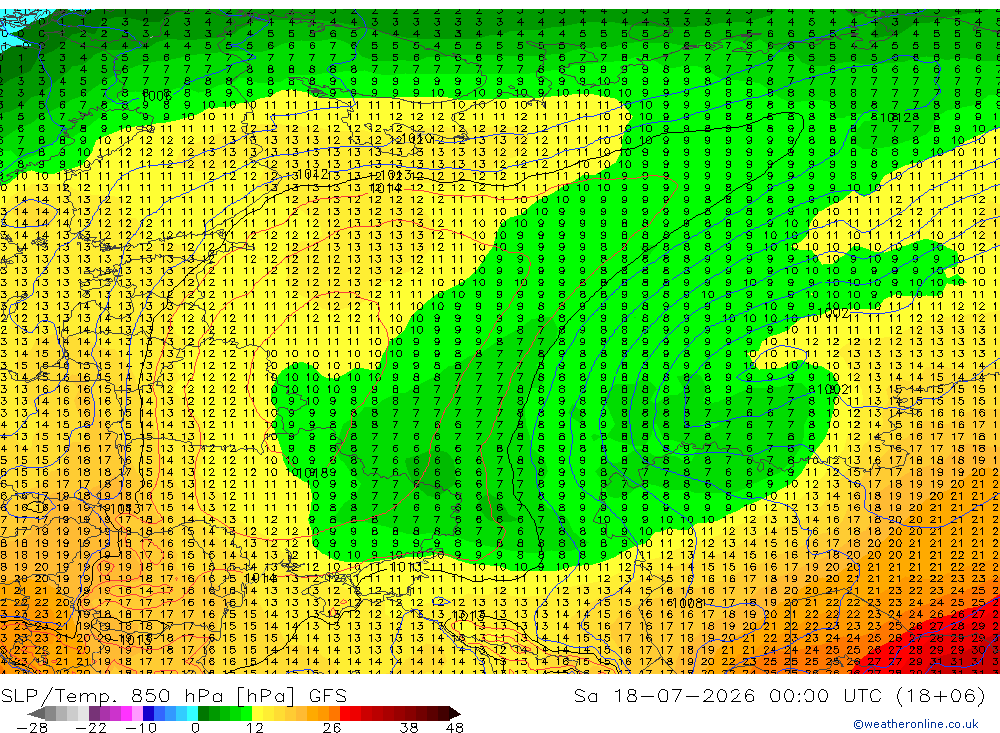This screenshot has width=1000, height=733.
Task: Click the gray left arrow of the color scale
Action: (x=36, y=714)
